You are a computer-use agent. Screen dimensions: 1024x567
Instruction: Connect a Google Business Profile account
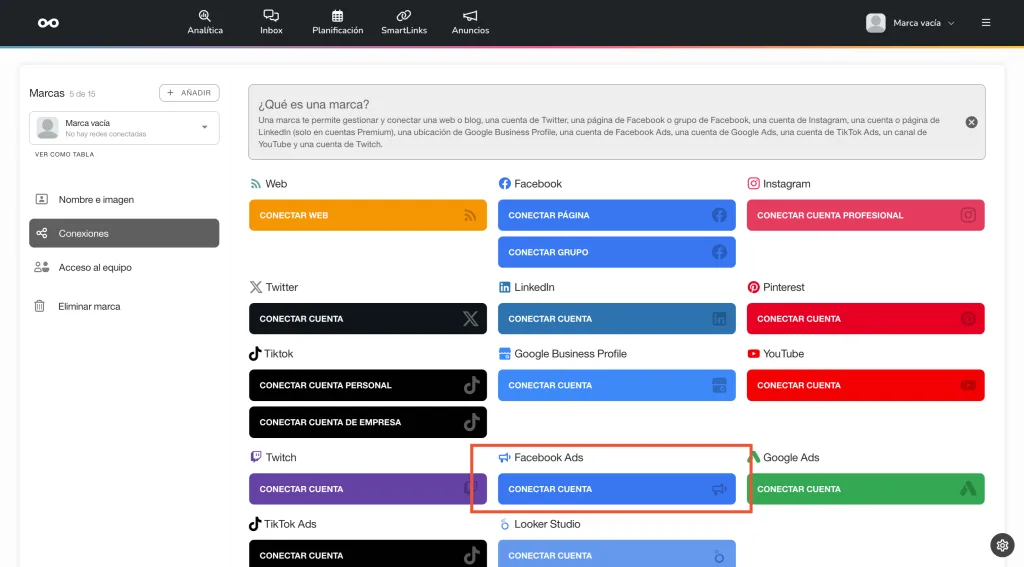pyautogui.click(x=616, y=385)
